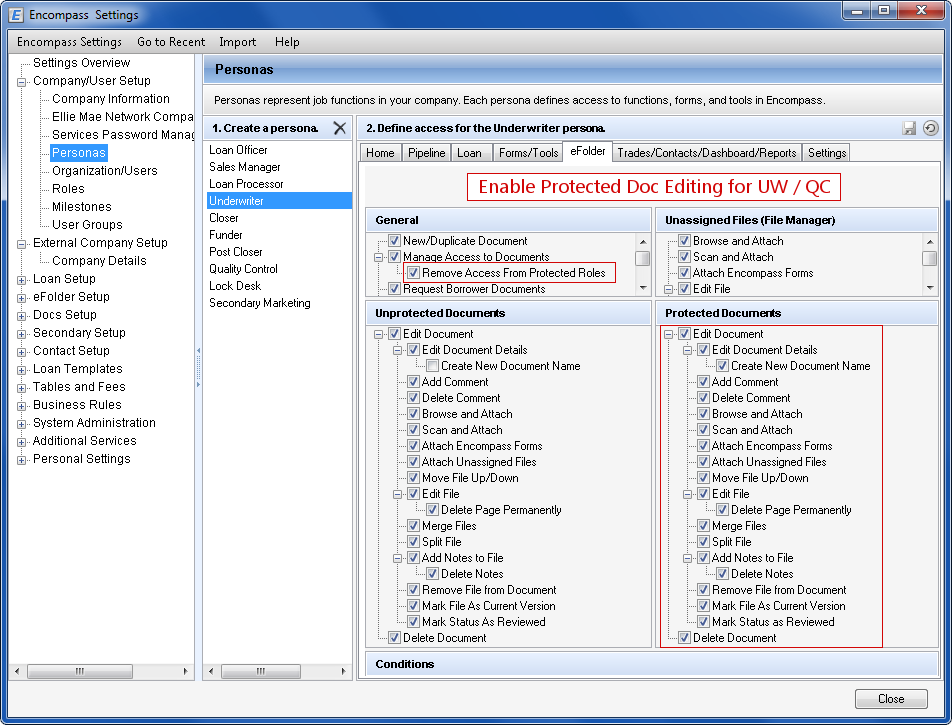Expand Business Rules tree node
The image size is (952, 725).
21,406
